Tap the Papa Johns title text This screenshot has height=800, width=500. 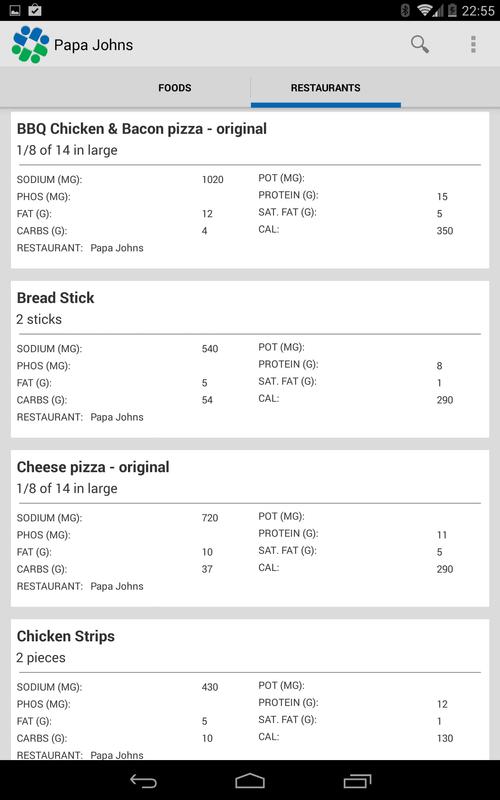tap(93, 45)
